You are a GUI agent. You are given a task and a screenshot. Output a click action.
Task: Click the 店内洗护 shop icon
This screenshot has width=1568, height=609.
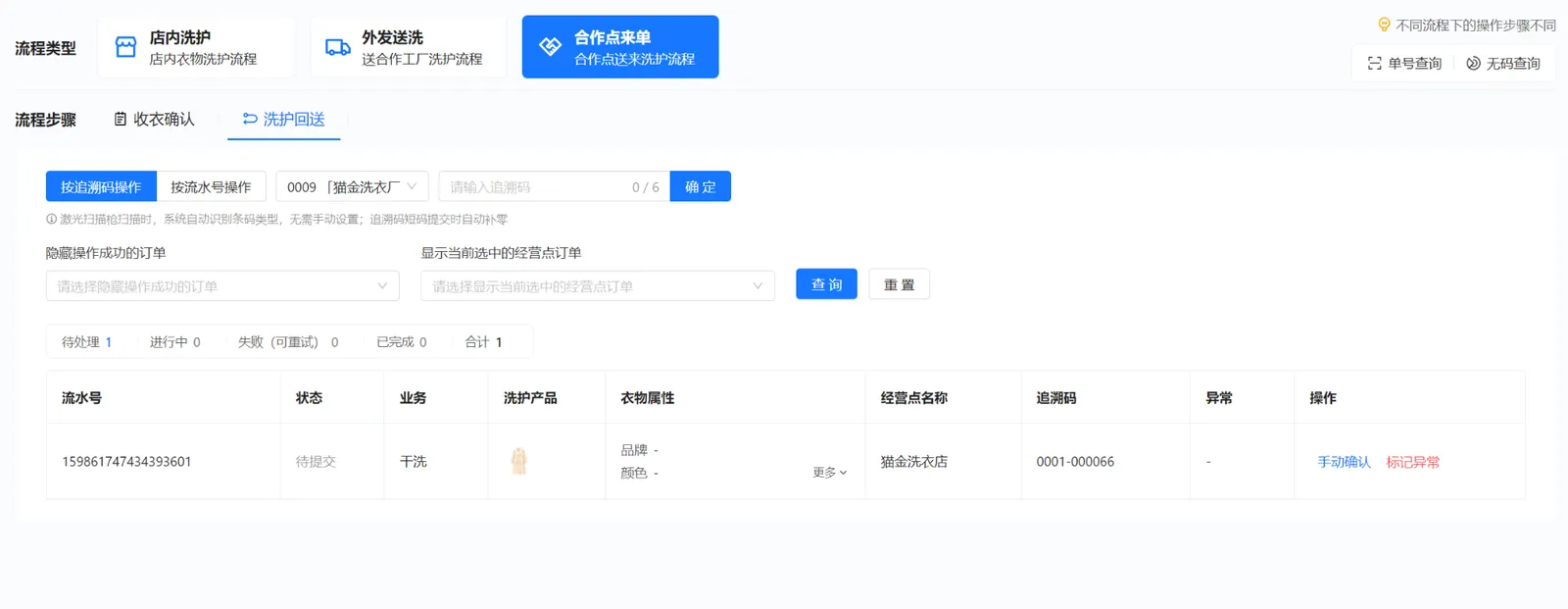point(125,47)
